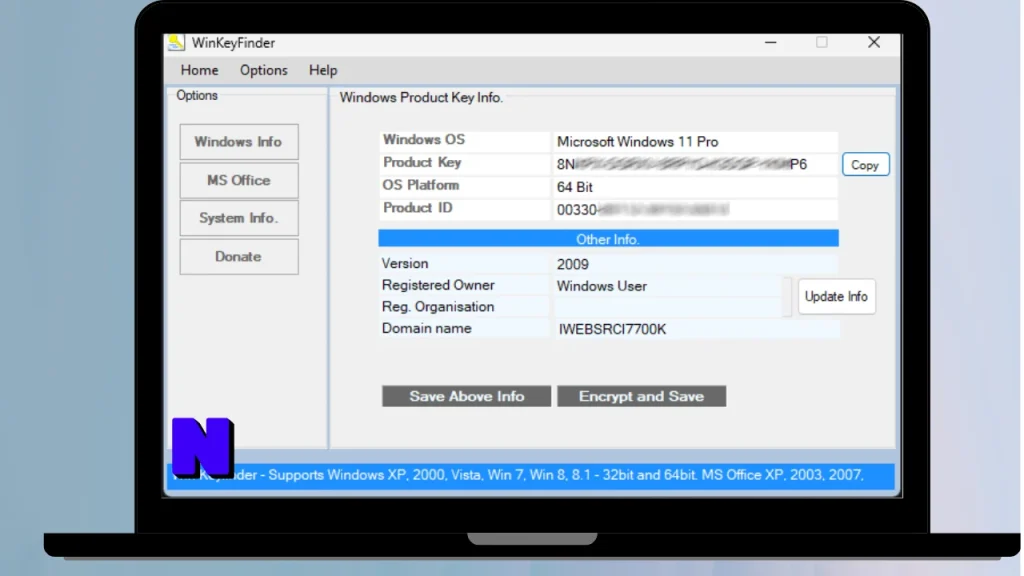Screen dimensions: 1024x576
Task: Click the Product Key value field
Action: pos(696,165)
